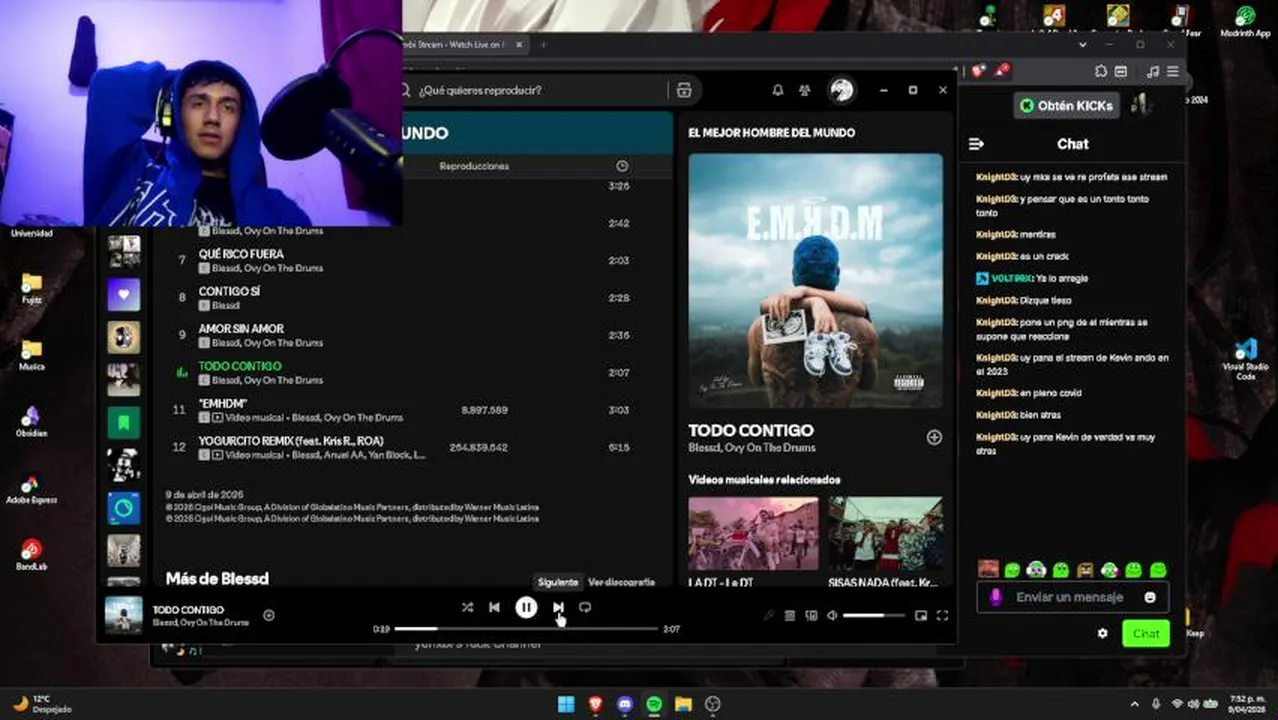The image size is (1278, 720).
Task: Open the Más de Blessd section heading
Action: tap(217, 578)
